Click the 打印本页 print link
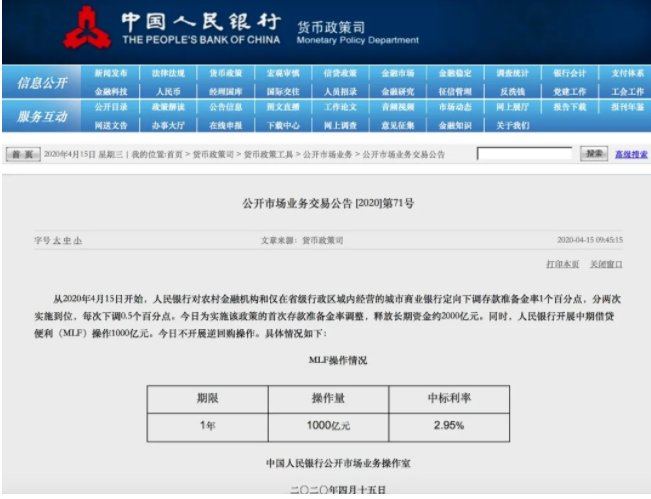This screenshot has width=651, height=499. (563, 264)
